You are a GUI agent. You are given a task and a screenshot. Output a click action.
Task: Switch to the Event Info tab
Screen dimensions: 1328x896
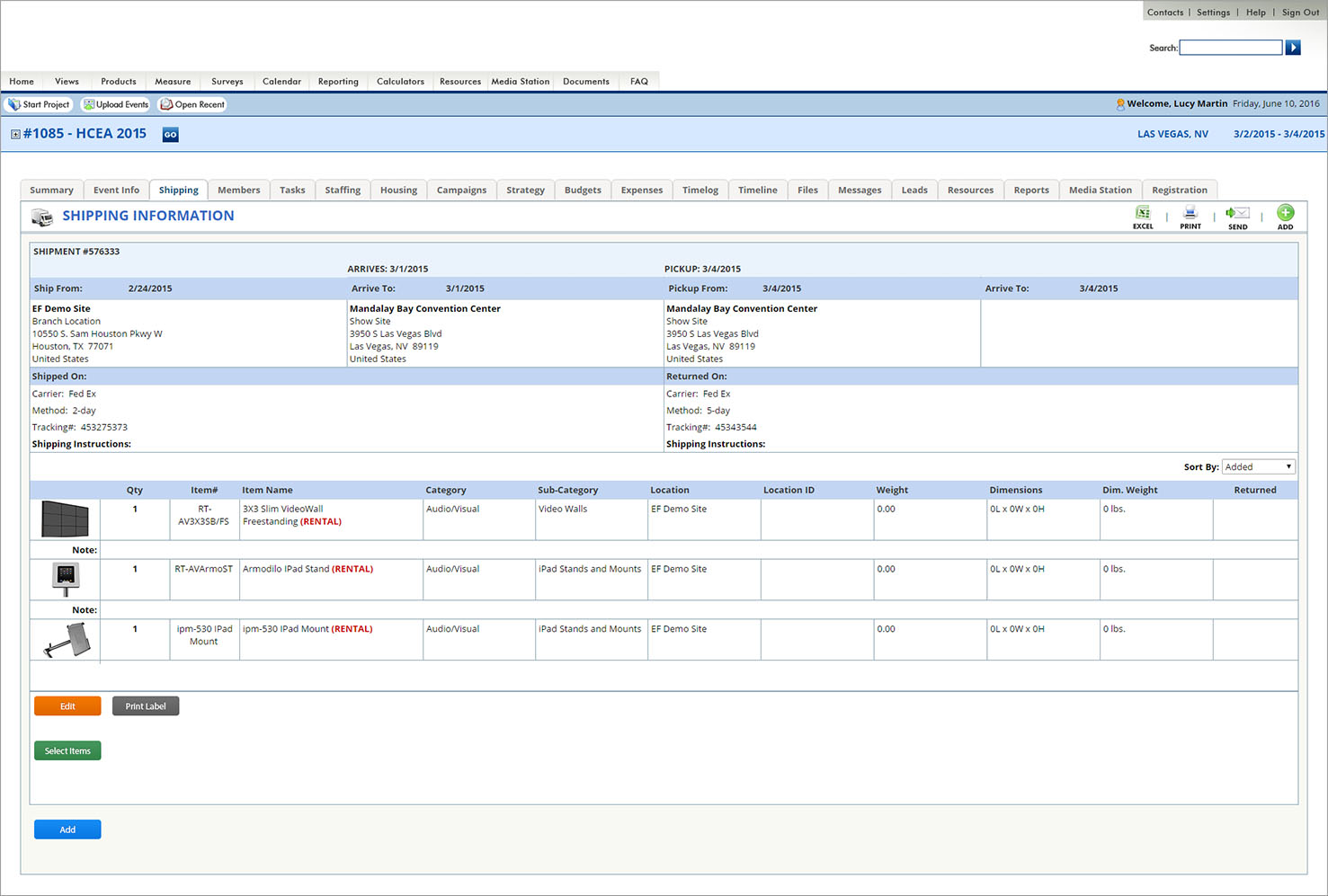pos(116,190)
